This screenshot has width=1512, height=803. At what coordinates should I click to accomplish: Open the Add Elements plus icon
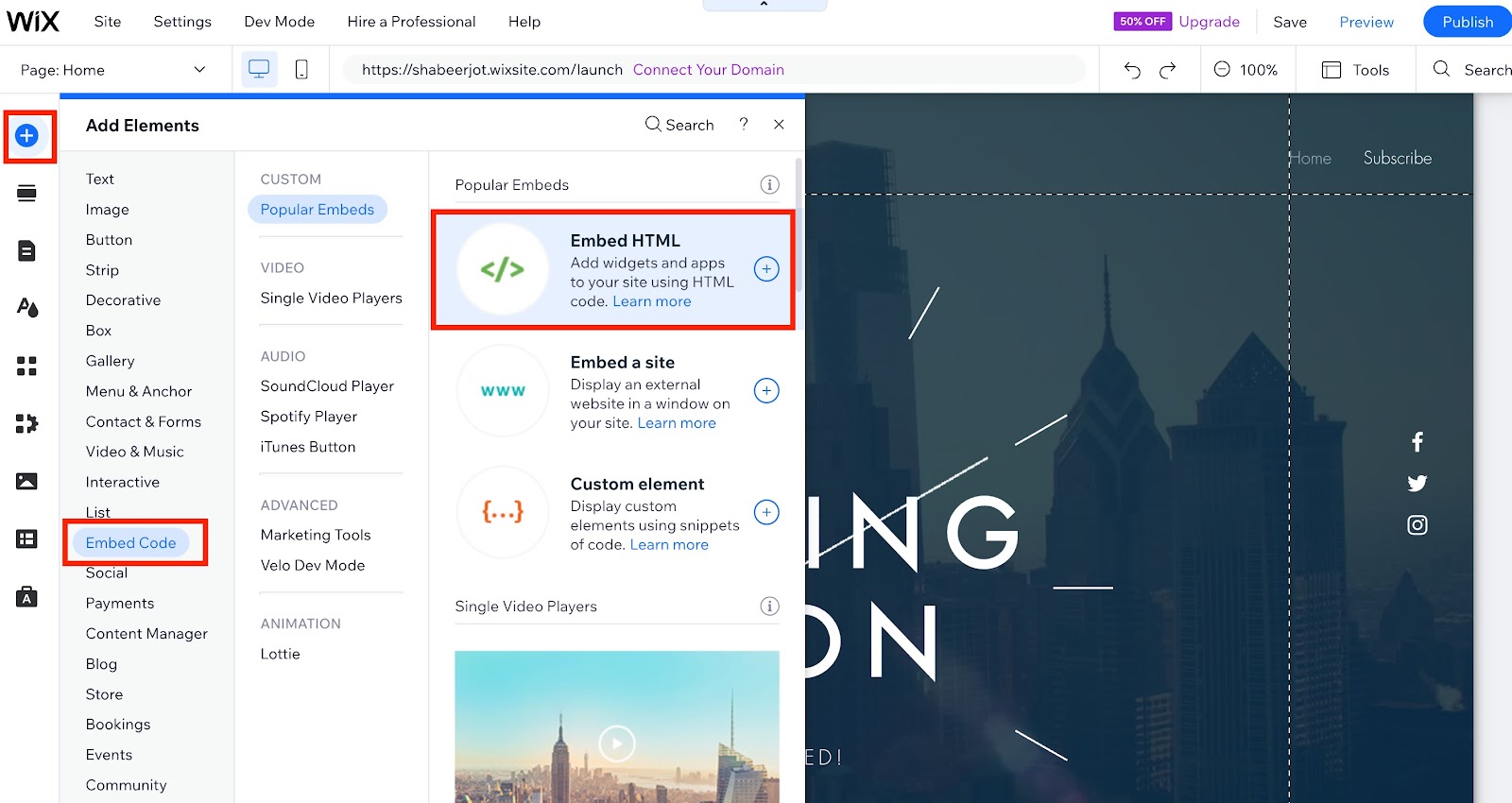click(27, 136)
